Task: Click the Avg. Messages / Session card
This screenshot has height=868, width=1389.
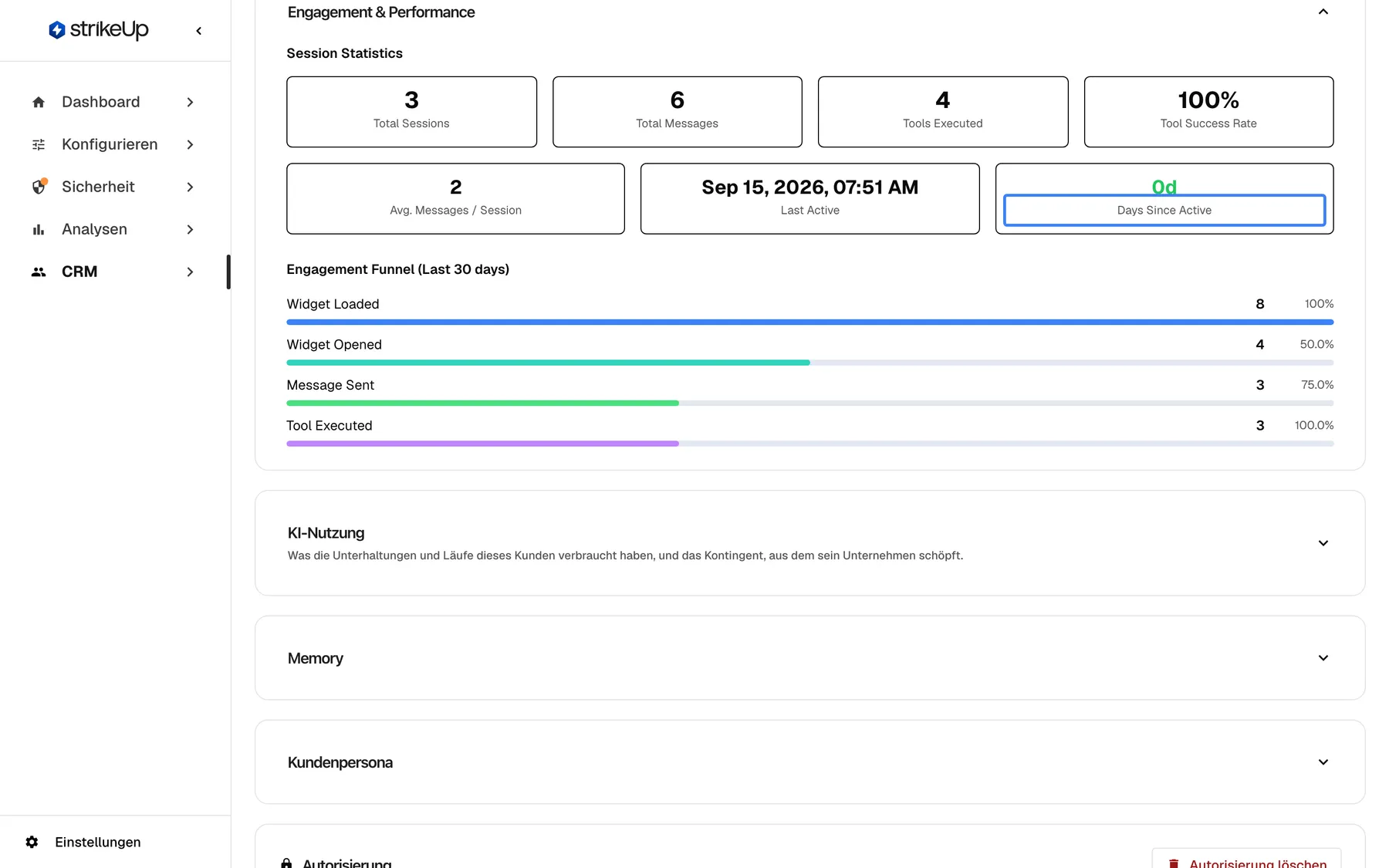Action: click(x=455, y=198)
